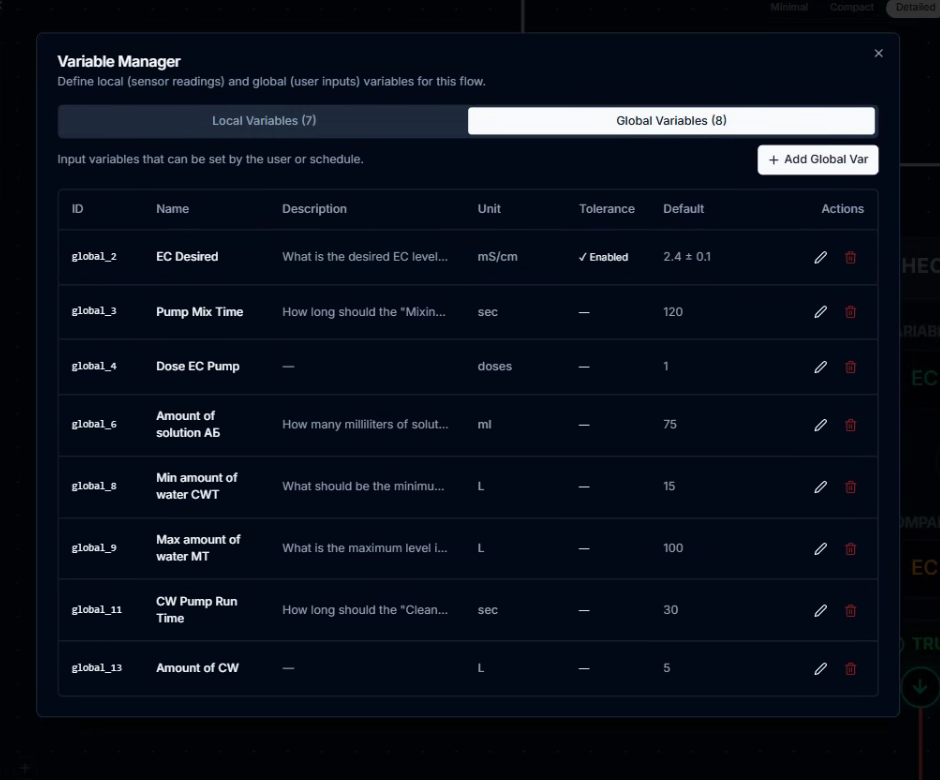This screenshot has width=940, height=780.
Task: Click the default value 75
Action: pos(670,424)
